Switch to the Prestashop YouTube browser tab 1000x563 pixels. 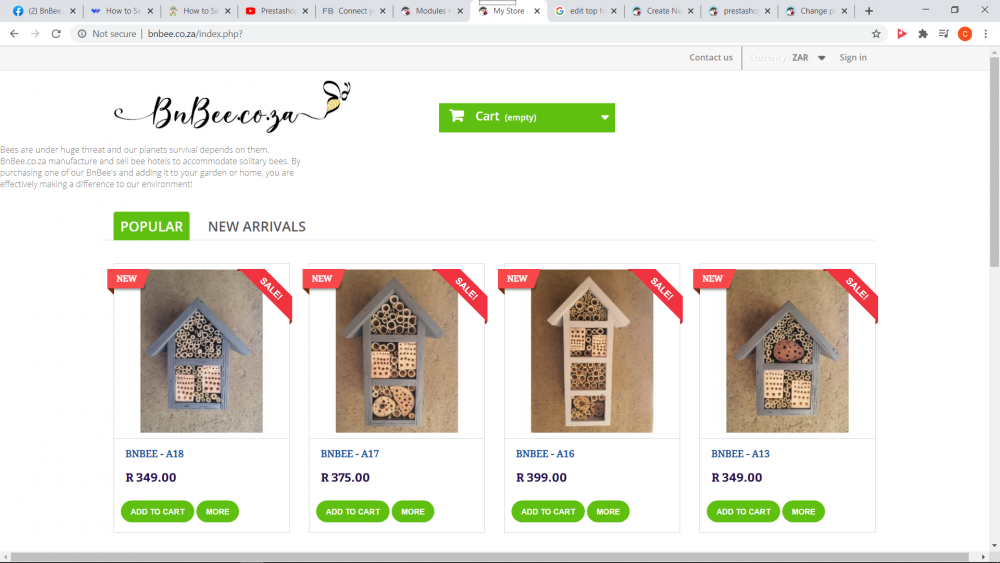coord(277,11)
